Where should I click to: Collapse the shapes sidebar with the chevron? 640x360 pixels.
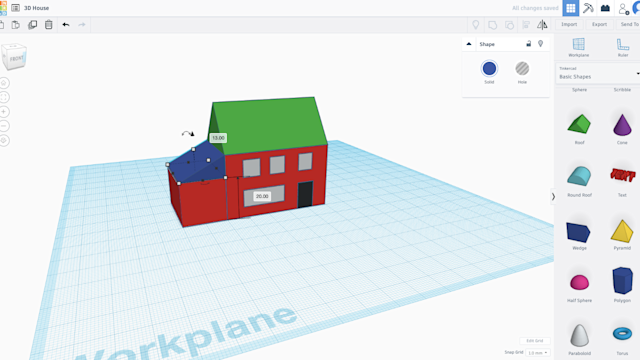553,197
